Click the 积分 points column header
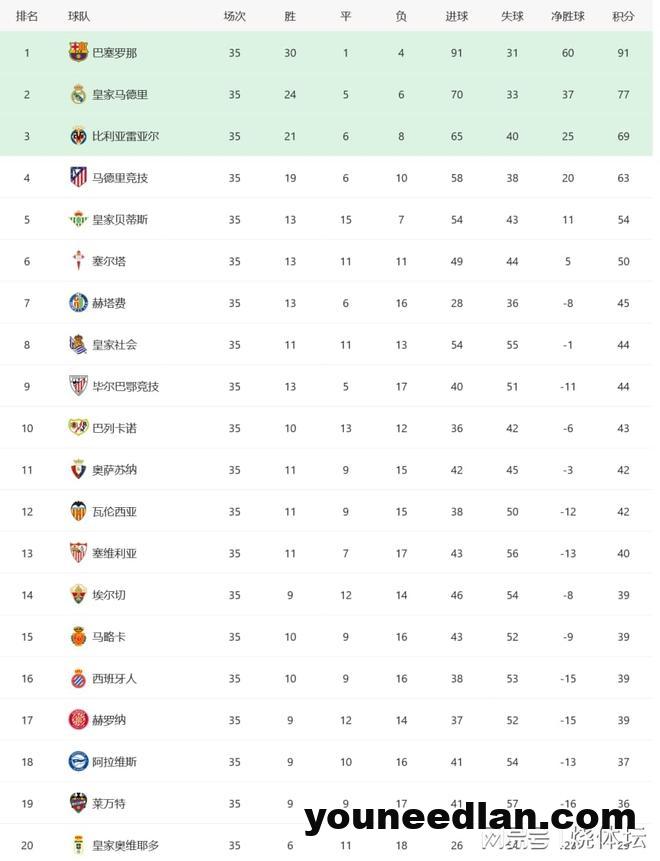 click(x=623, y=16)
